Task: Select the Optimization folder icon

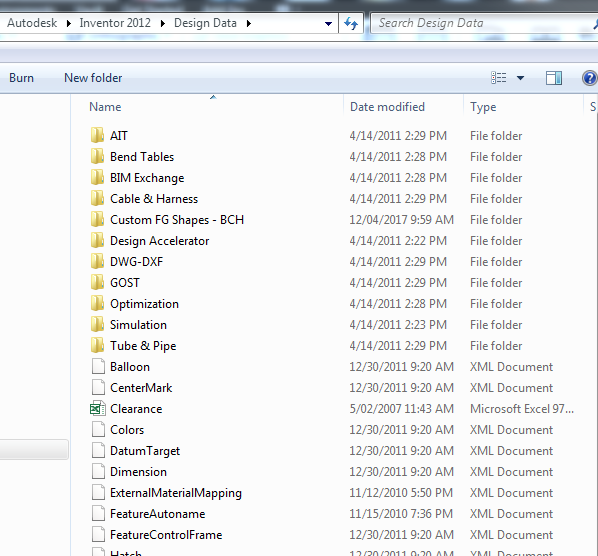Action: (97, 303)
